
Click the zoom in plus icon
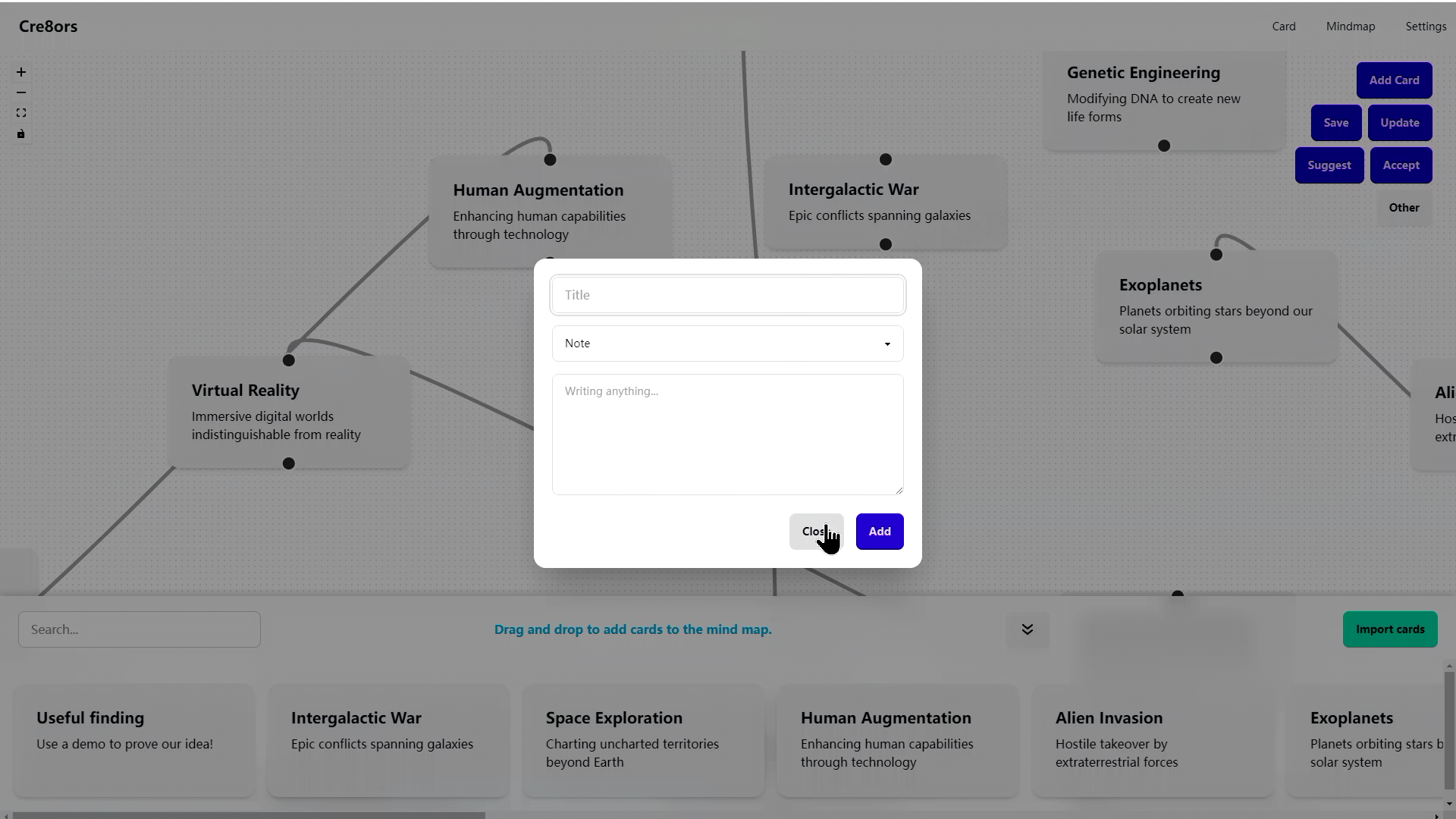coord(21,72)
